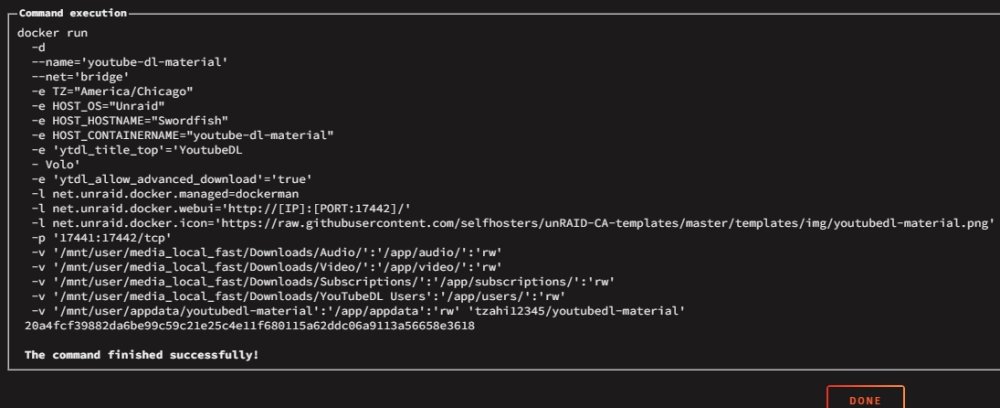The width and height of the screenshot is (1000, 408).
Task: Click 'The command finished successfully!' message
Action: [142, 356]
